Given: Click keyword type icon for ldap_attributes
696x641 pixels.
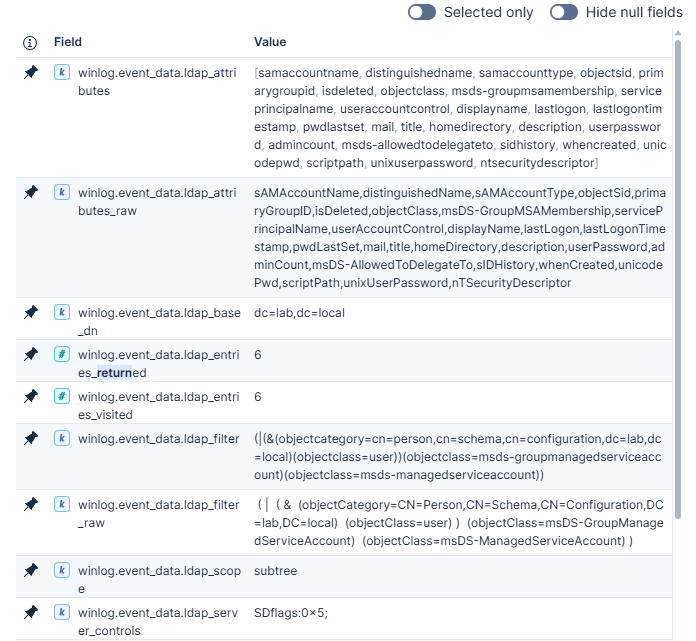Looking at the screenshot, I should (62, 72).
